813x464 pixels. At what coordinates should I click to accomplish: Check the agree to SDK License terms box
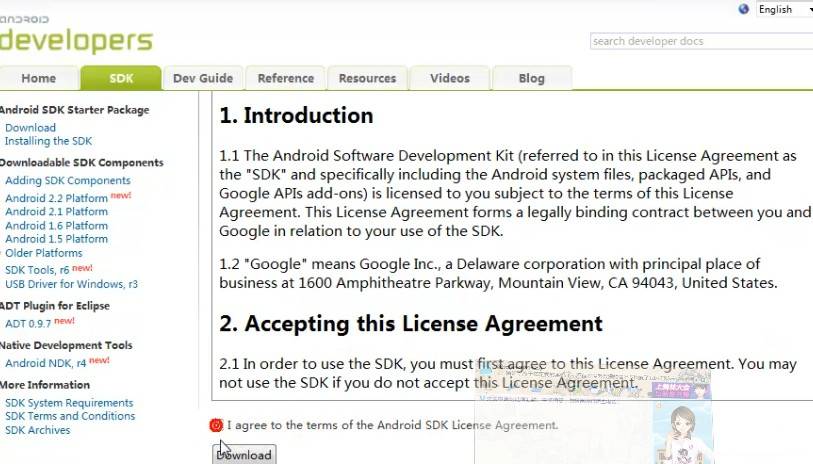216,426
